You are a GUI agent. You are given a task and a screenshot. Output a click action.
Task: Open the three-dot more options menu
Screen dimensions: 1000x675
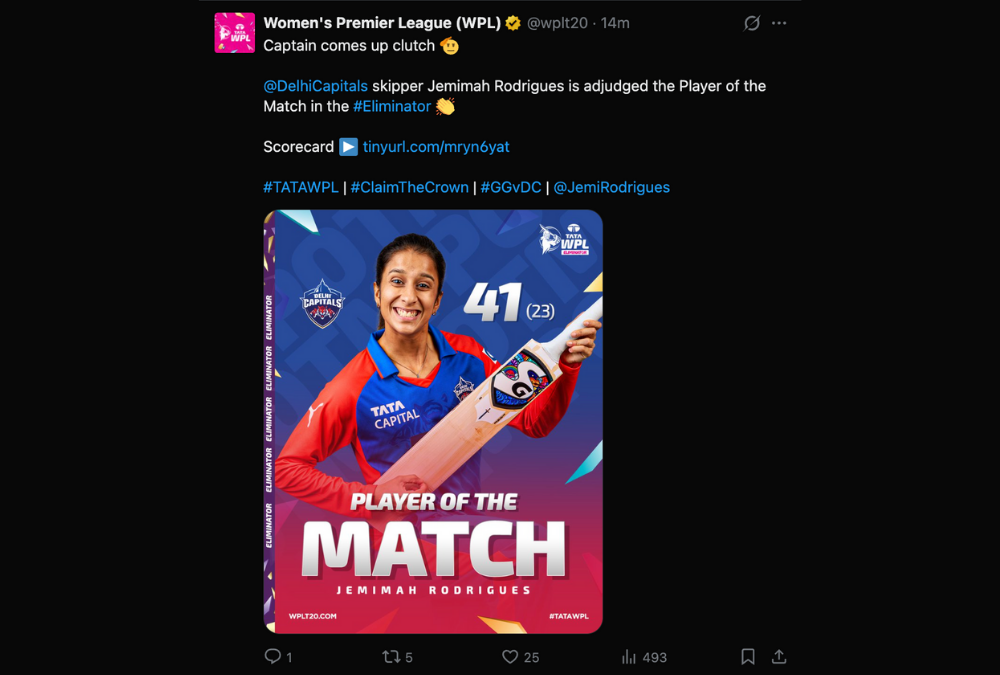pos(779,23)
